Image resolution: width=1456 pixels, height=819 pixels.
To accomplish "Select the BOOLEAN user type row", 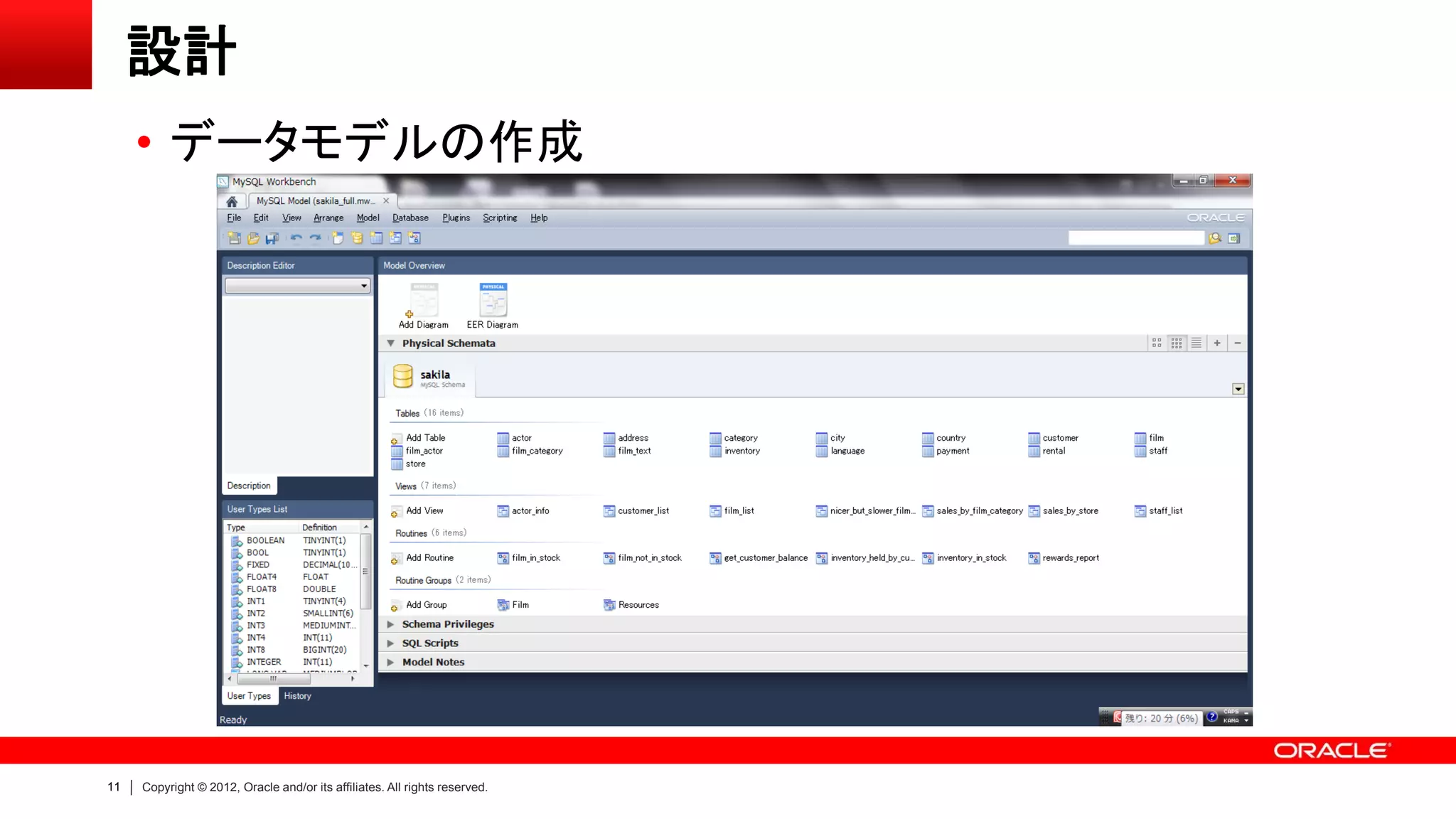I will tap(293, 540).
